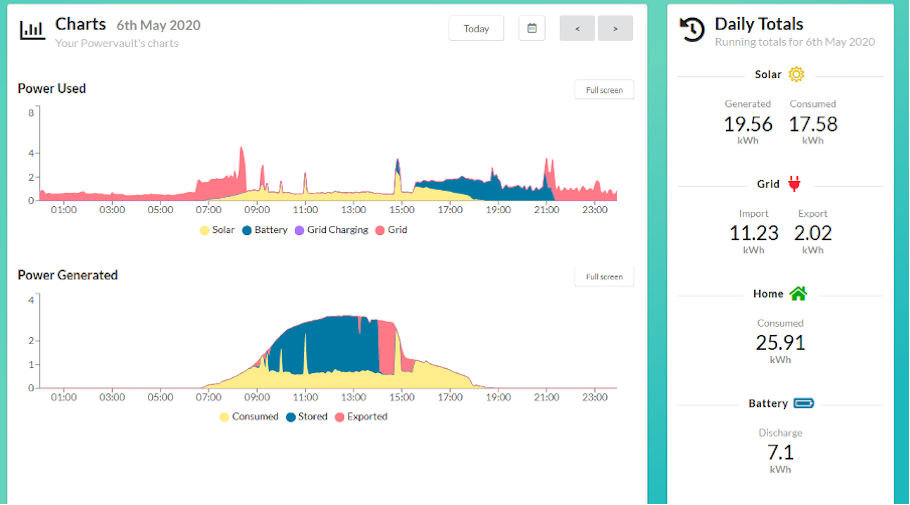Image resolution: width=910 pixels, height=505 pixels.
Task: Open Power Used chart in full screen
Action: coord(604,90)
